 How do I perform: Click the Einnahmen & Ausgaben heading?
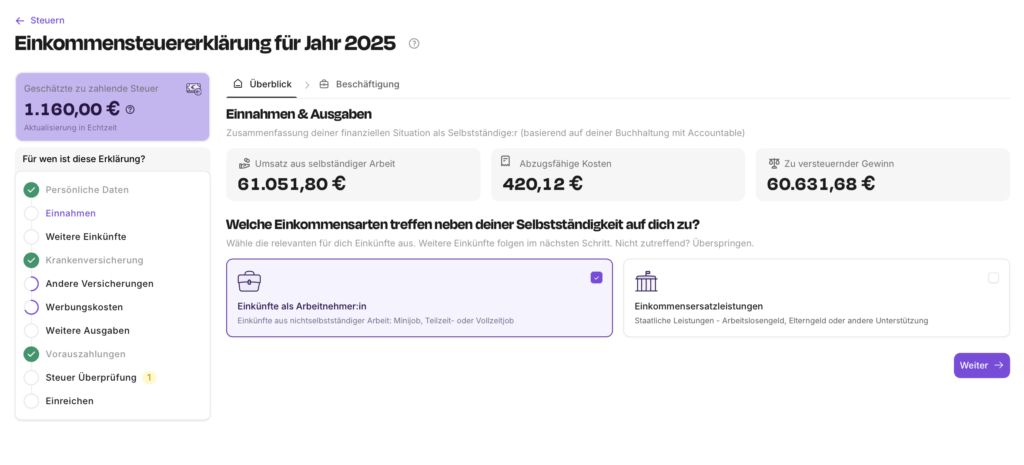coord(299,114)
